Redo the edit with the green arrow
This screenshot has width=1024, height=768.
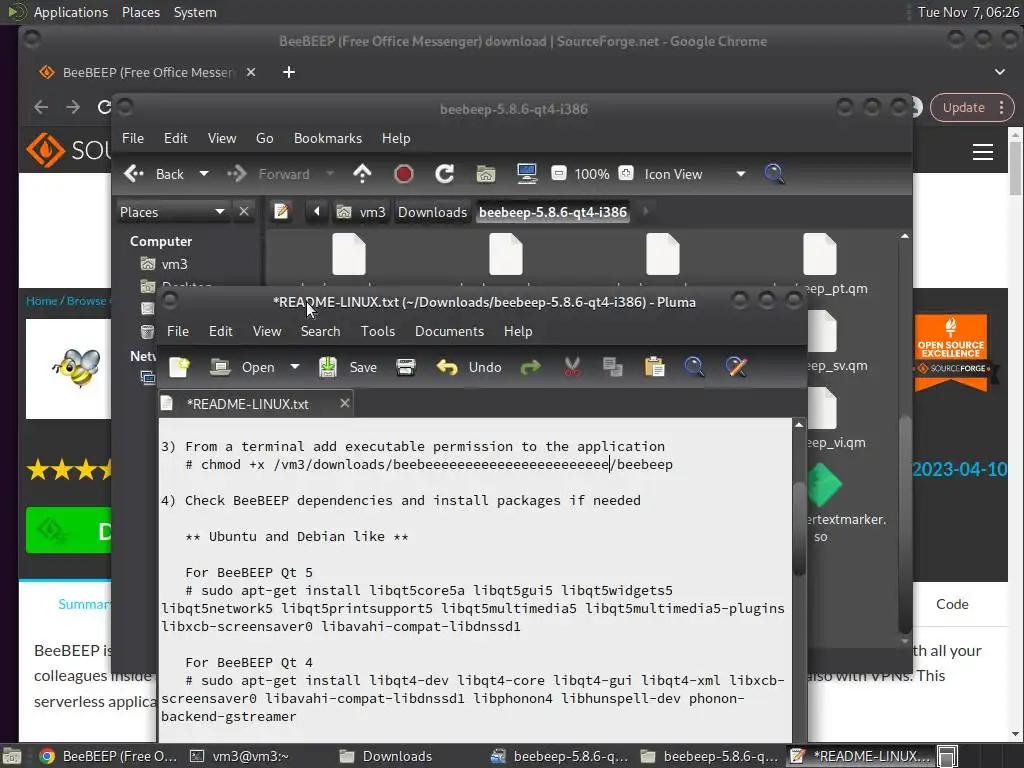[530, 367]
